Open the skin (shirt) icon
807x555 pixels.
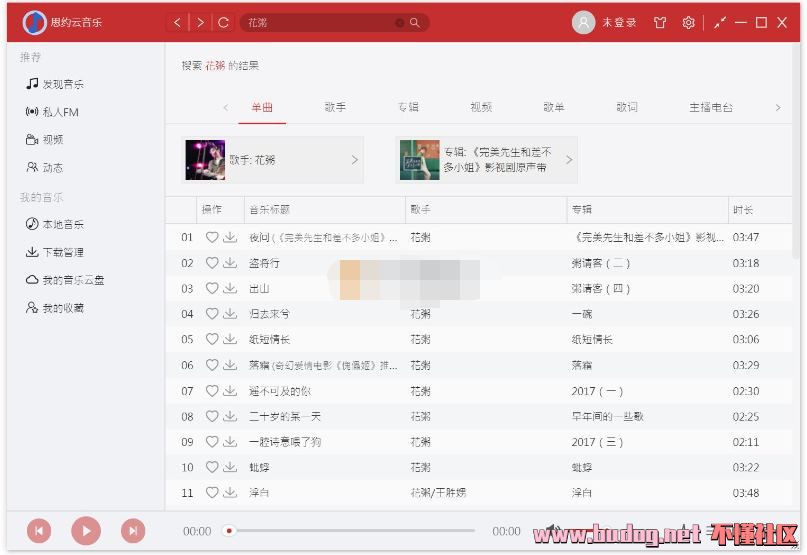pyautogui.click(x=659, y=22)
